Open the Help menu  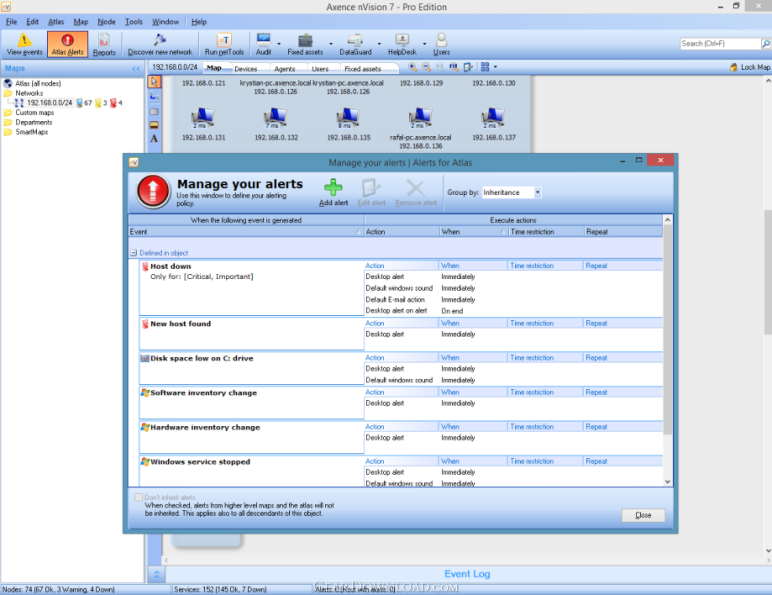[199, 22]
